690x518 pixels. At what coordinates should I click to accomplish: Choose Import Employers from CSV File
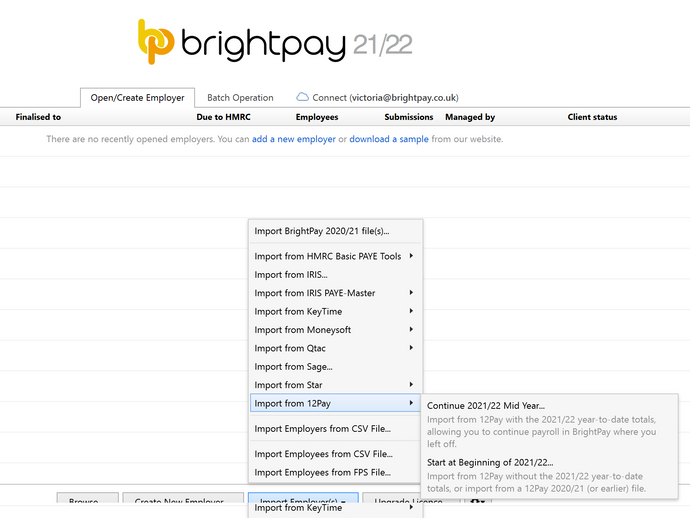tap(335, 429)
